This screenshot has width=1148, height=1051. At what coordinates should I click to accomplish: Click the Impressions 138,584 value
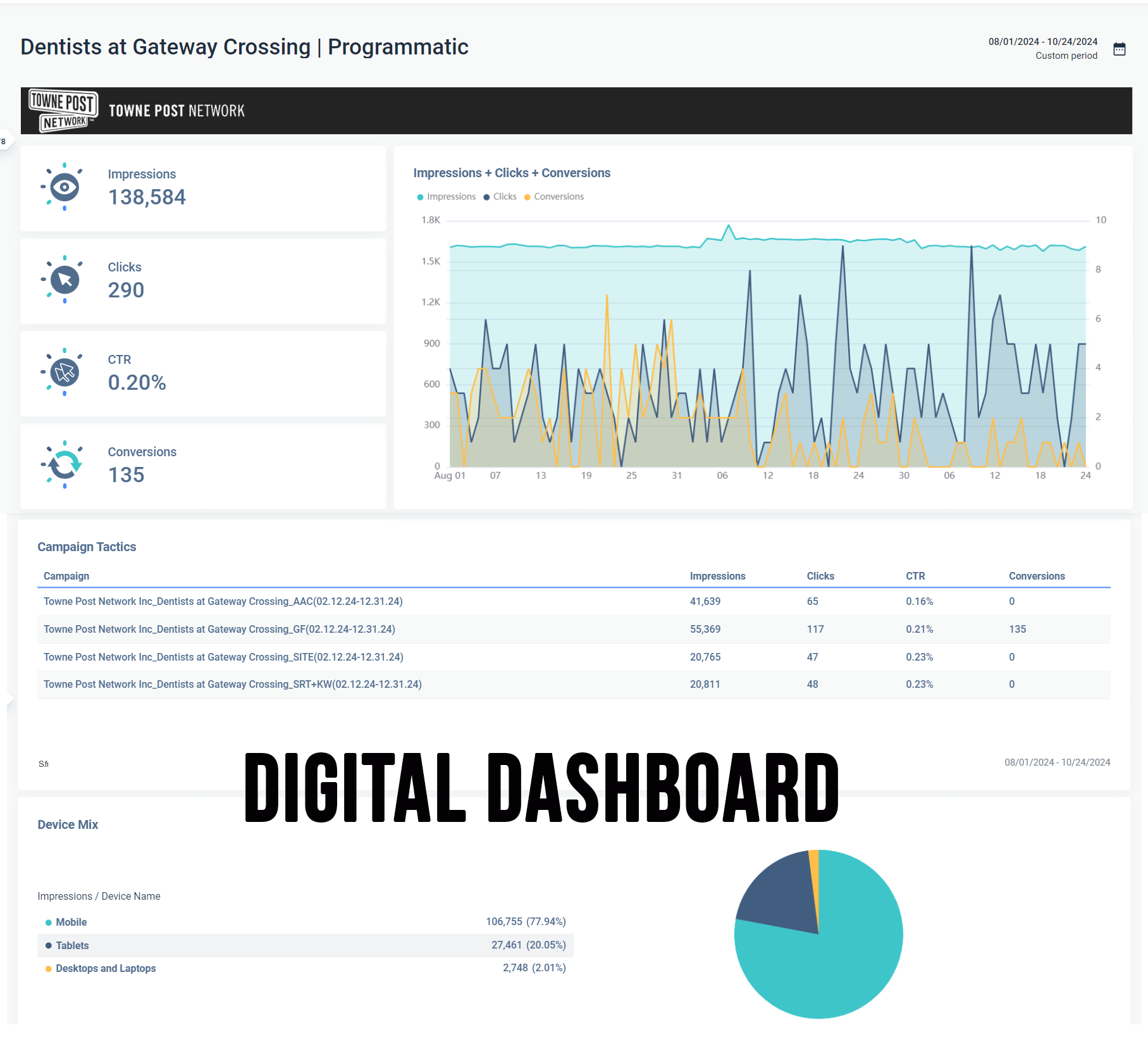147,197
